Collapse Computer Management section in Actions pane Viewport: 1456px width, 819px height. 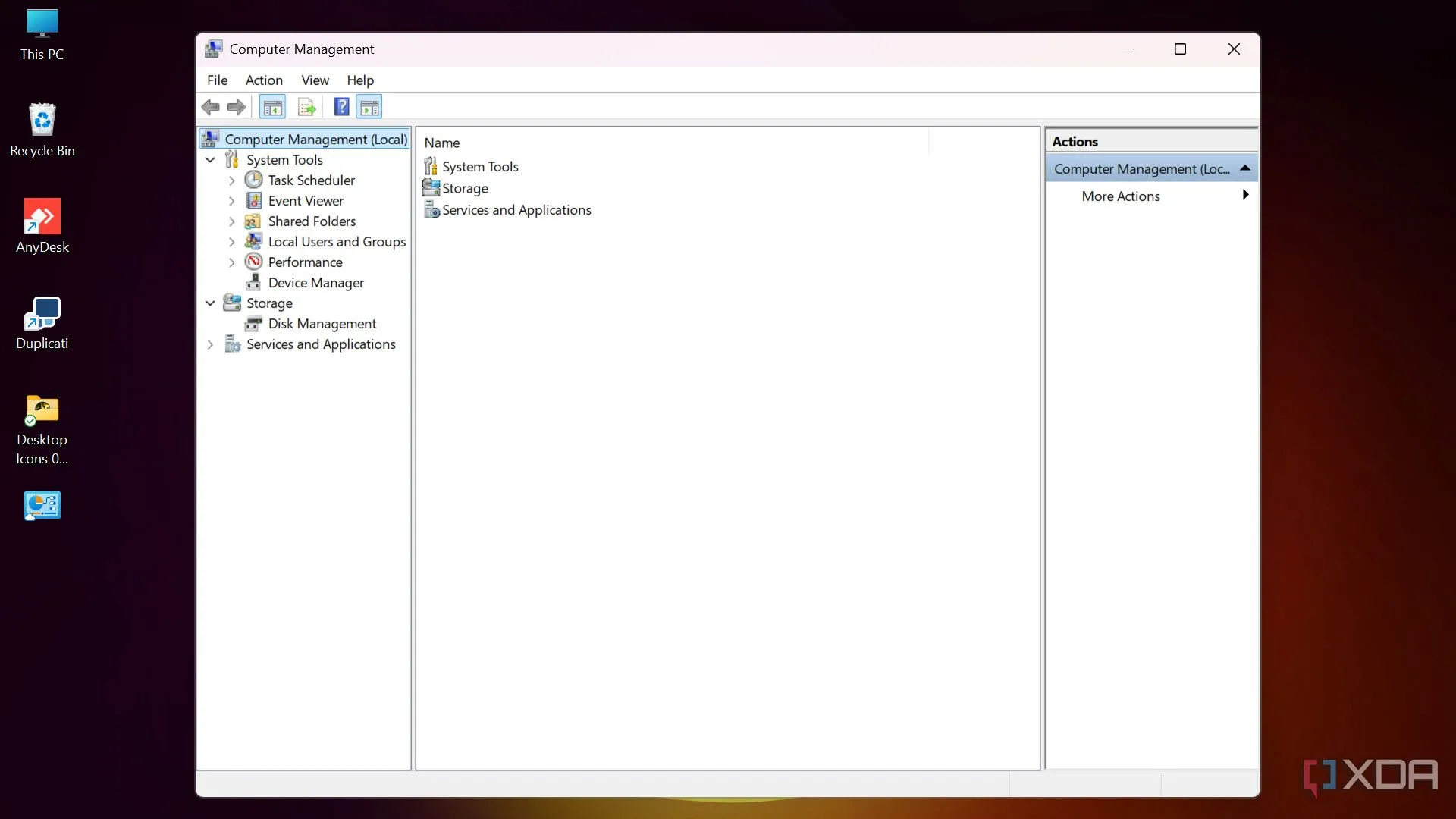click(x=1244, y=168)
